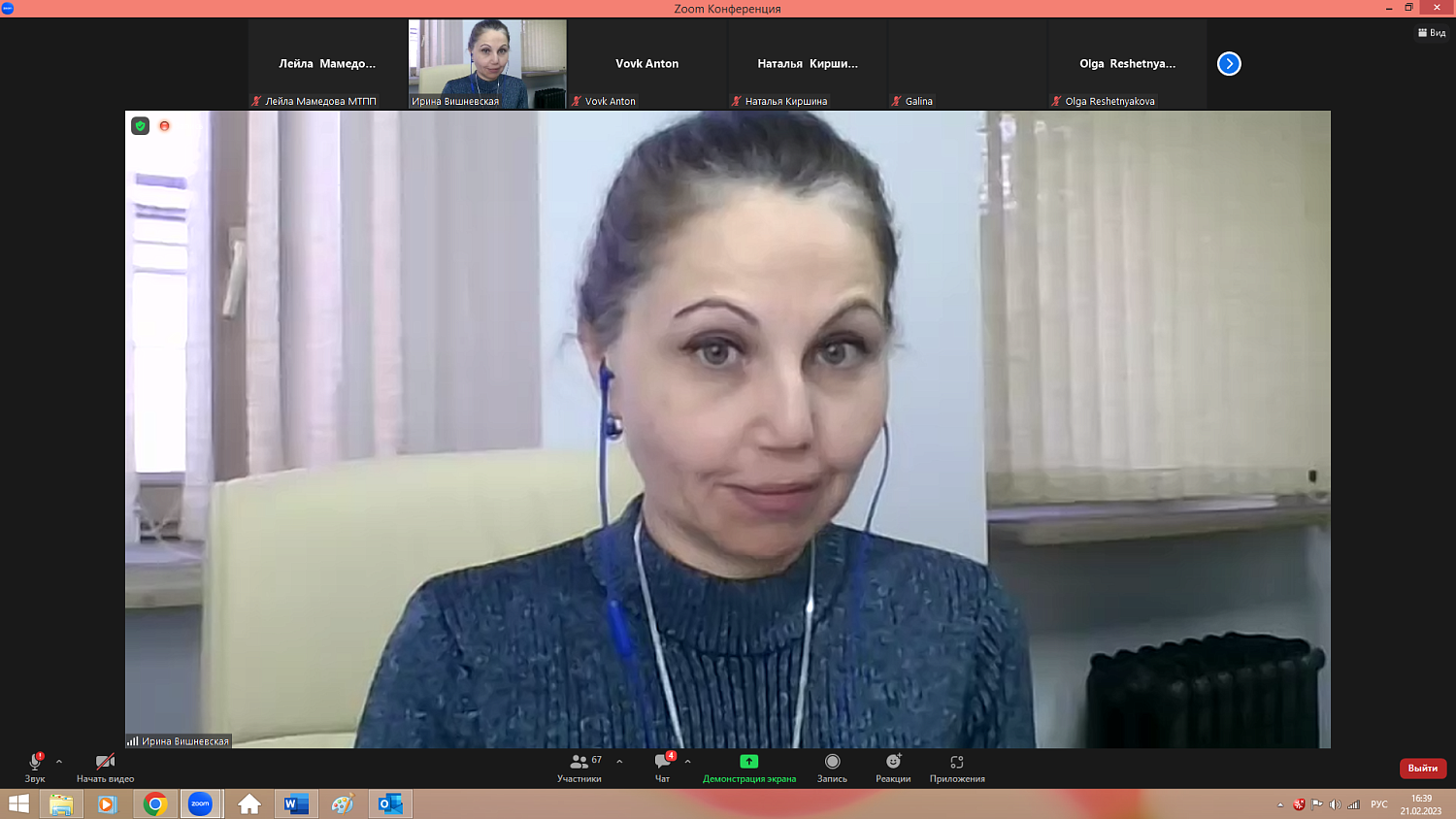Select Vovk Anton participant tile
This screenshot has width=1456, height=819.
pos(646,64)
